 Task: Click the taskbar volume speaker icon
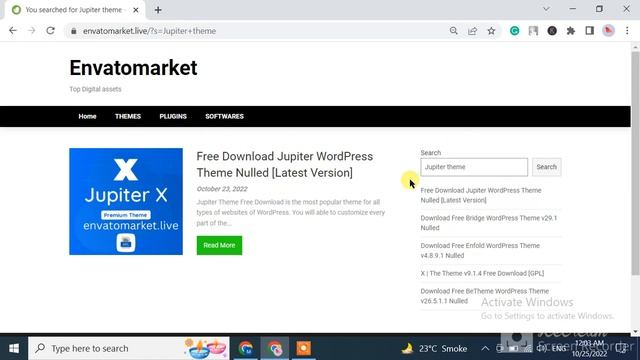coord(541,349)
